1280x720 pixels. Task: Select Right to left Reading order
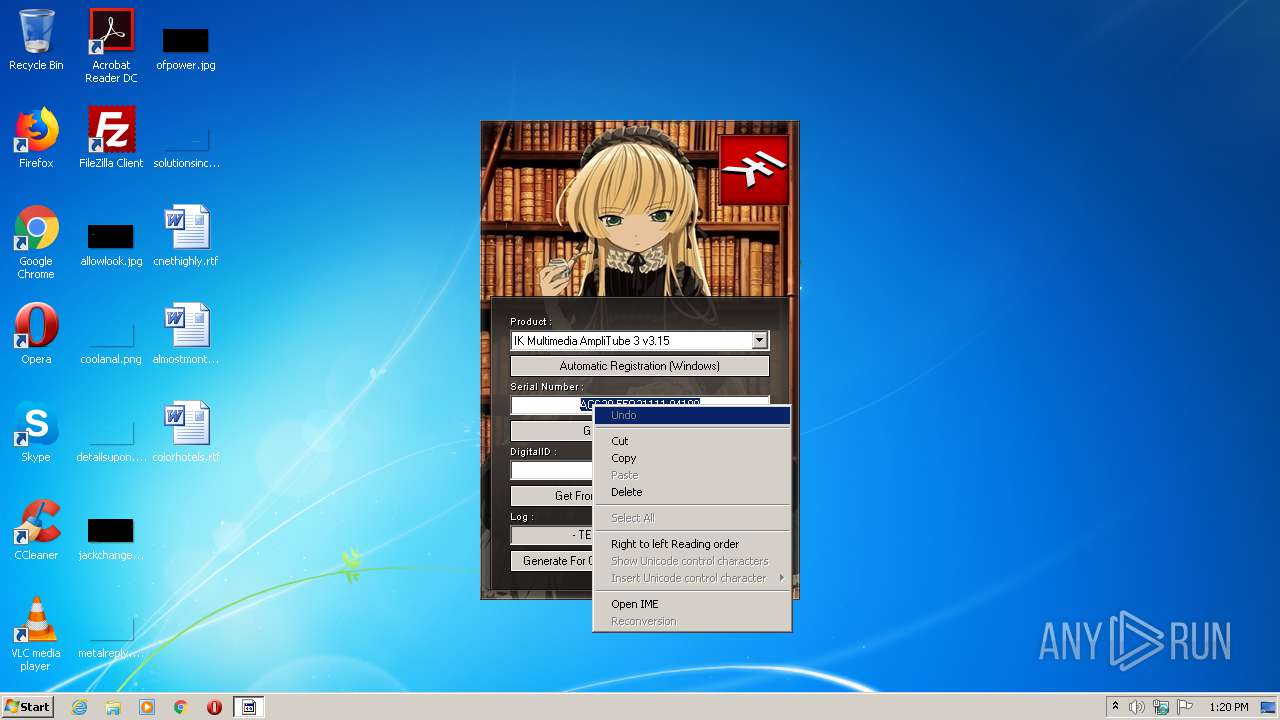pyautogui.click(x=692, y=544)
